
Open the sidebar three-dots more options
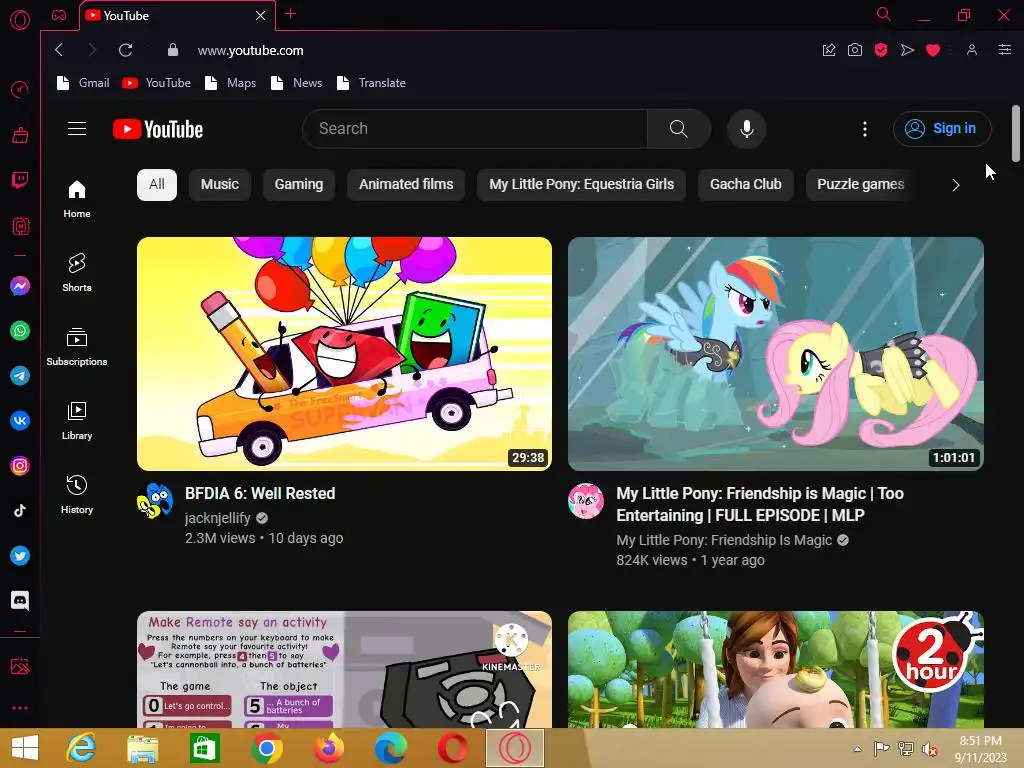pos(20,708)
